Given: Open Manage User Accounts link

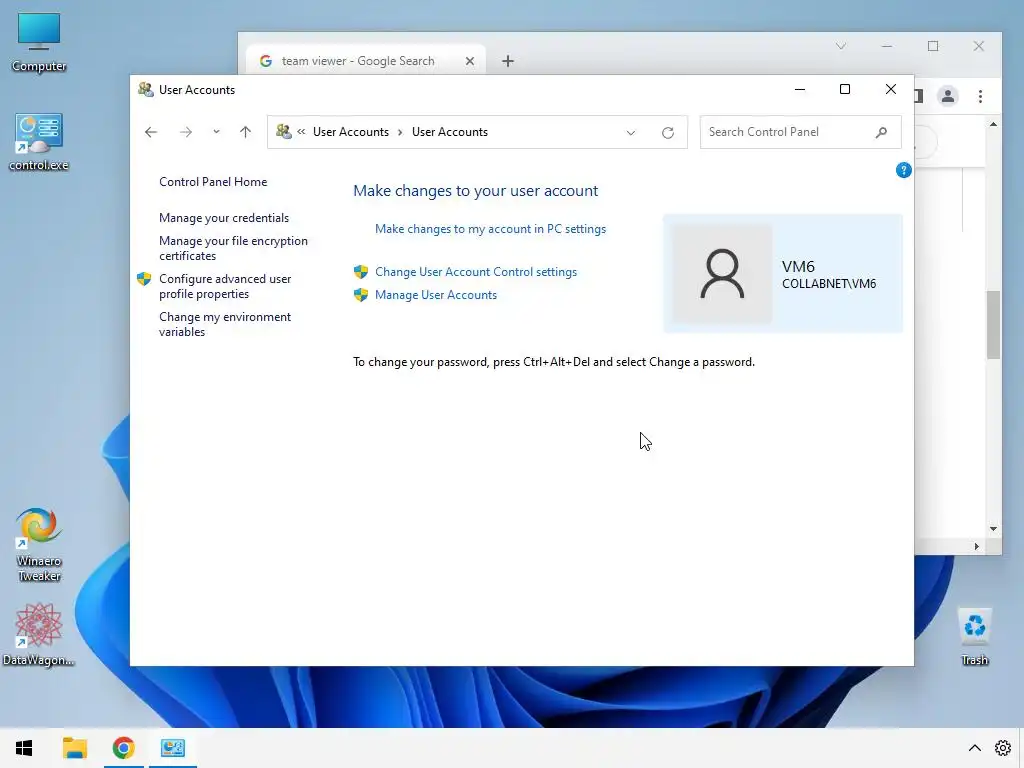Looking at the screenshot, I should coord(436,295).
